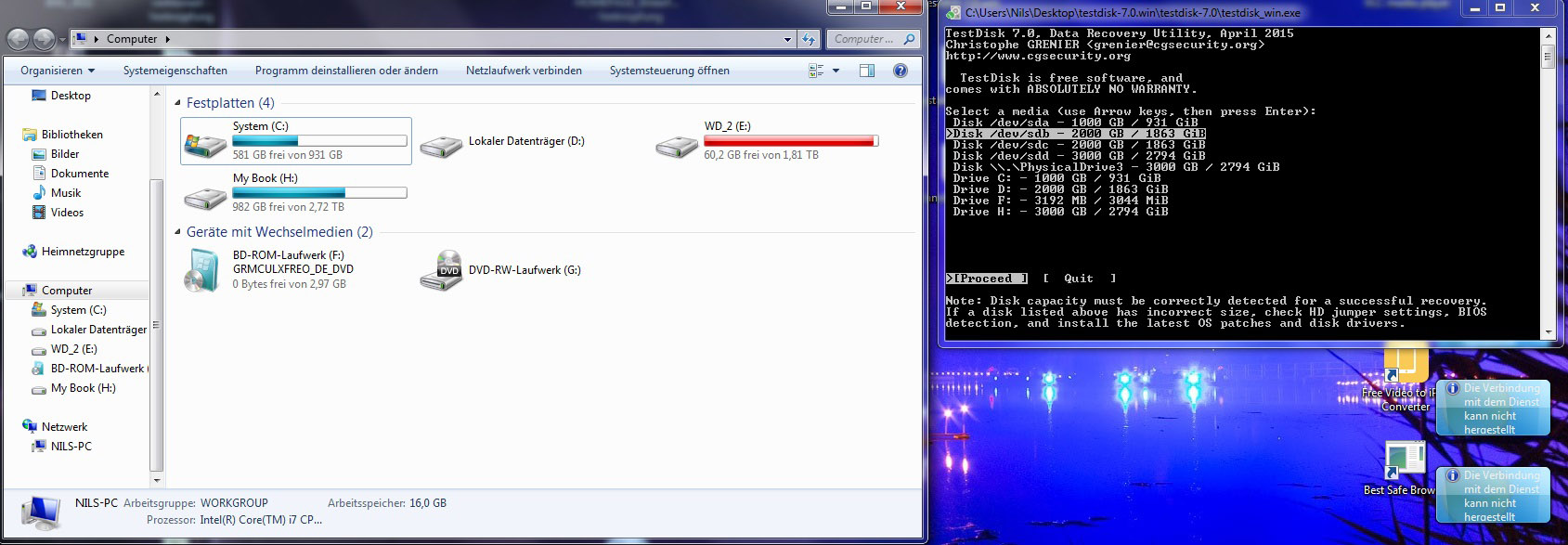Click WD_2 (E:) red capacity bar
This screenshot has width=1568, height=545.
(791, 141)
